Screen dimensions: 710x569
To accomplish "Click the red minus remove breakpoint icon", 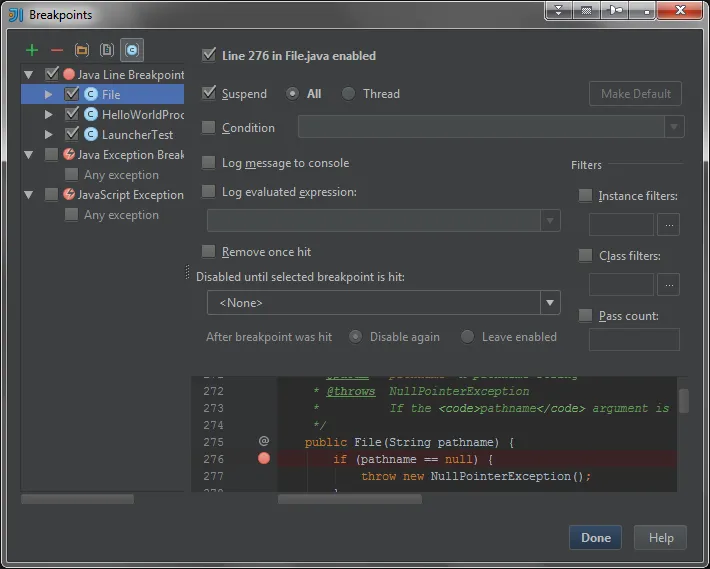I will pos(57,50).
